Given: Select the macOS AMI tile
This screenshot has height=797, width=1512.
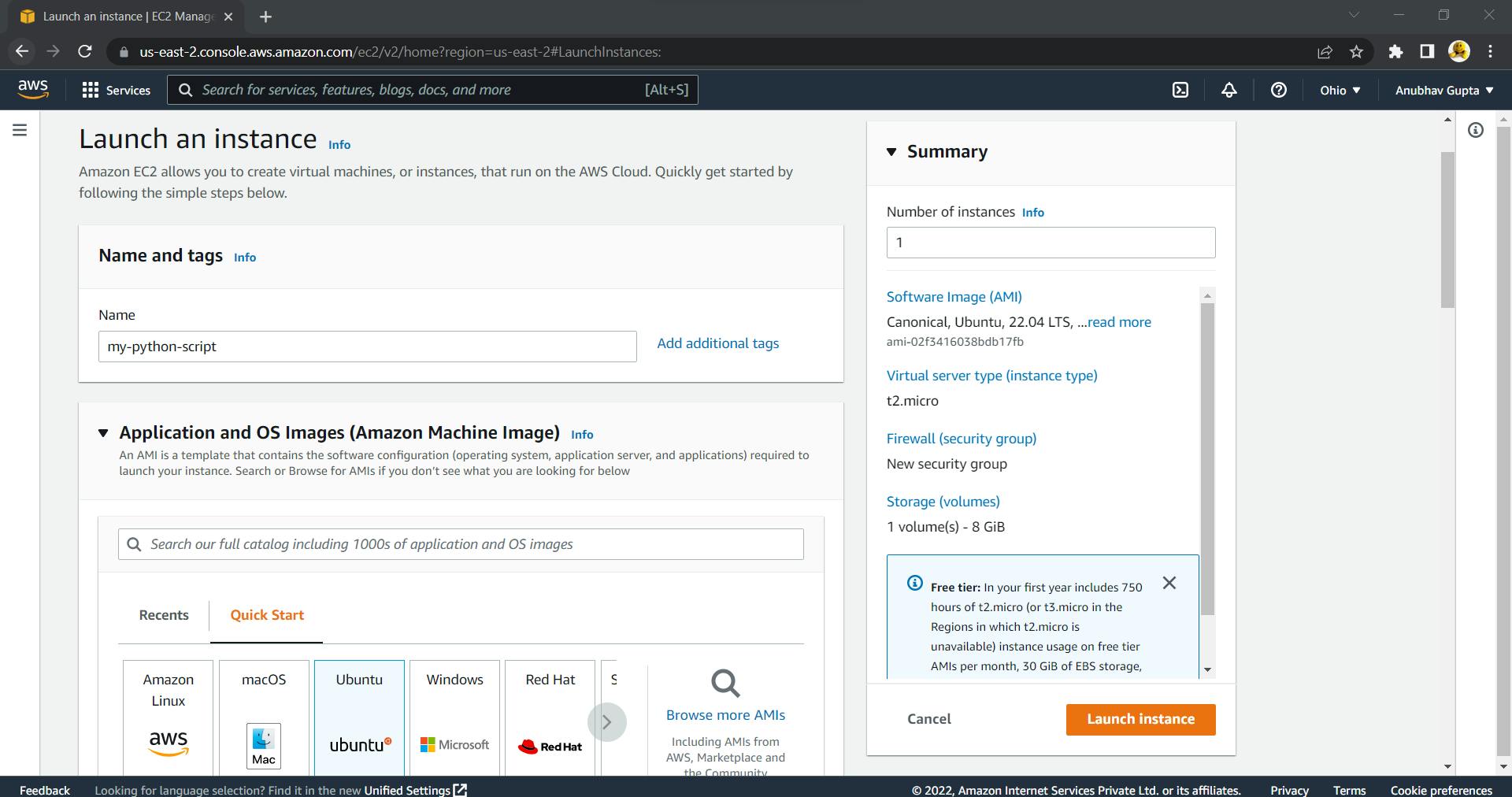Looking at the screenshot, I should pyautogui.click(x=264, y=717).
